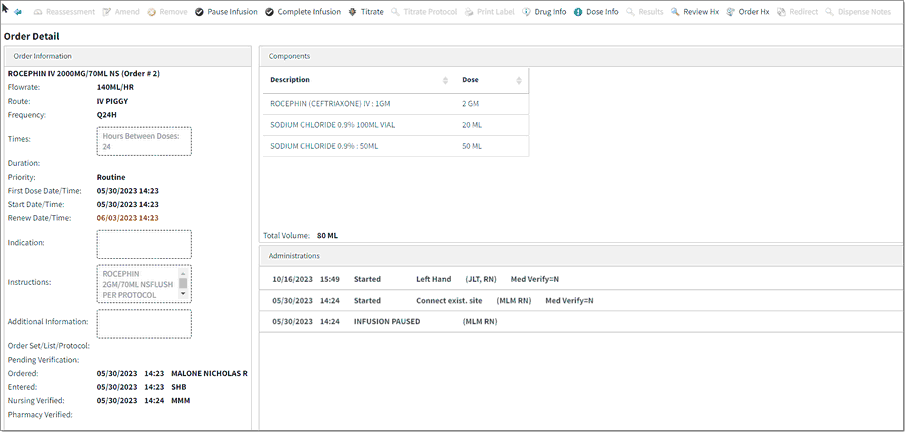Open the Reassessment toolbar item
Viewport: 907px width, 434px height.
[64, 12]
